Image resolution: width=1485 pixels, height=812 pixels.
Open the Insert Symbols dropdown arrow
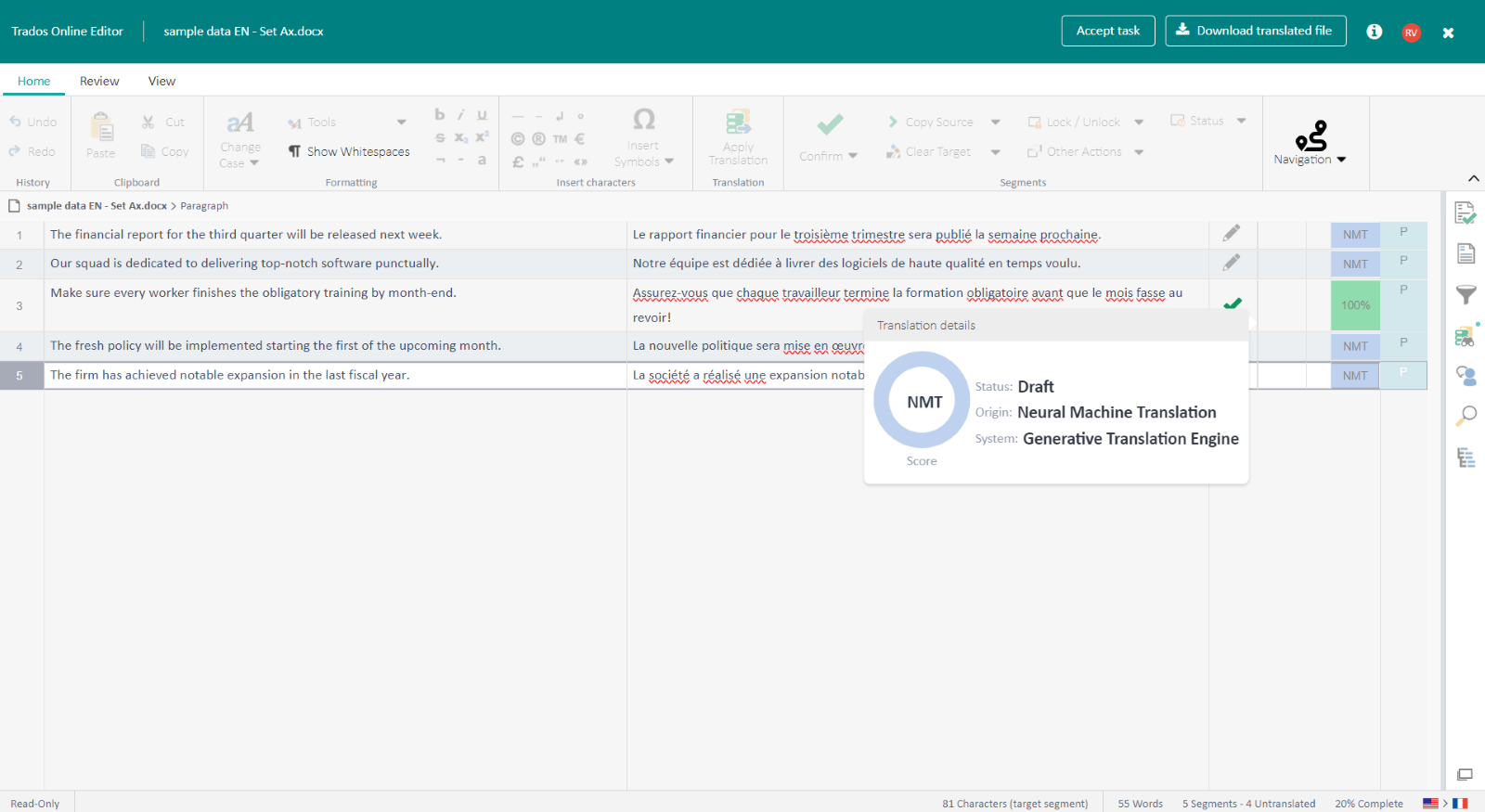point(669,161)
